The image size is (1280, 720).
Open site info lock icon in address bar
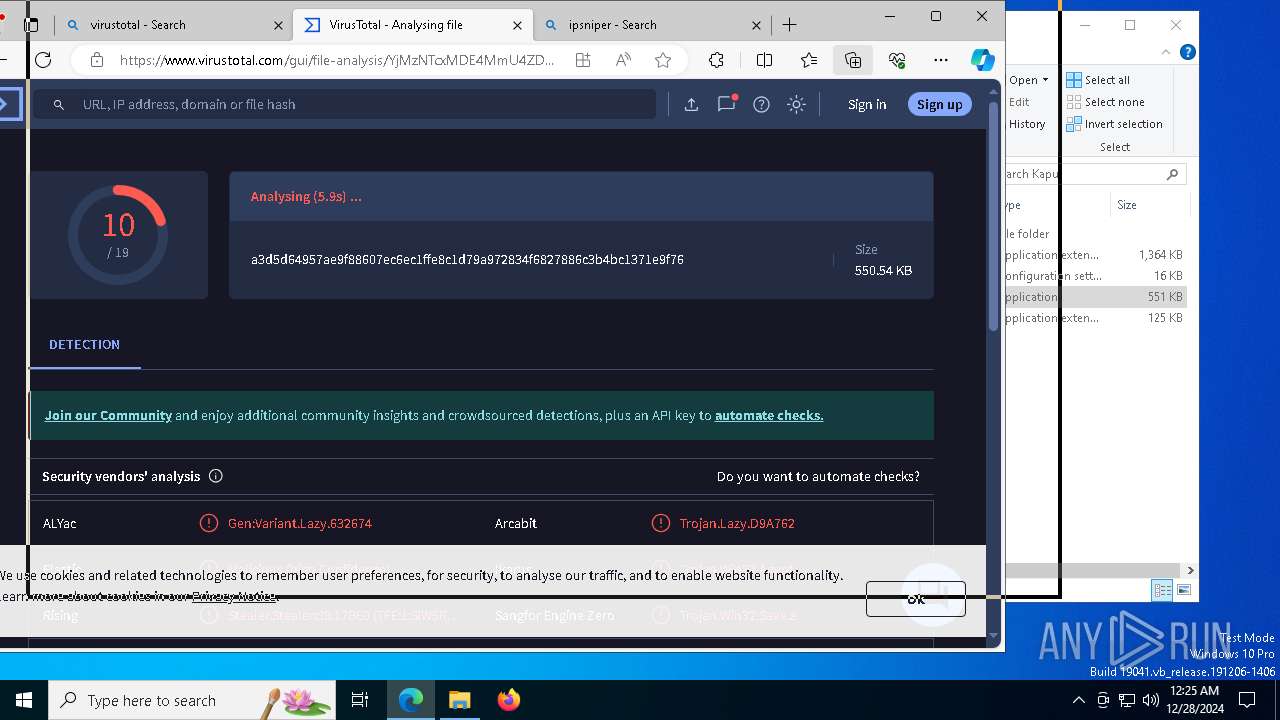tap(97, 60)
